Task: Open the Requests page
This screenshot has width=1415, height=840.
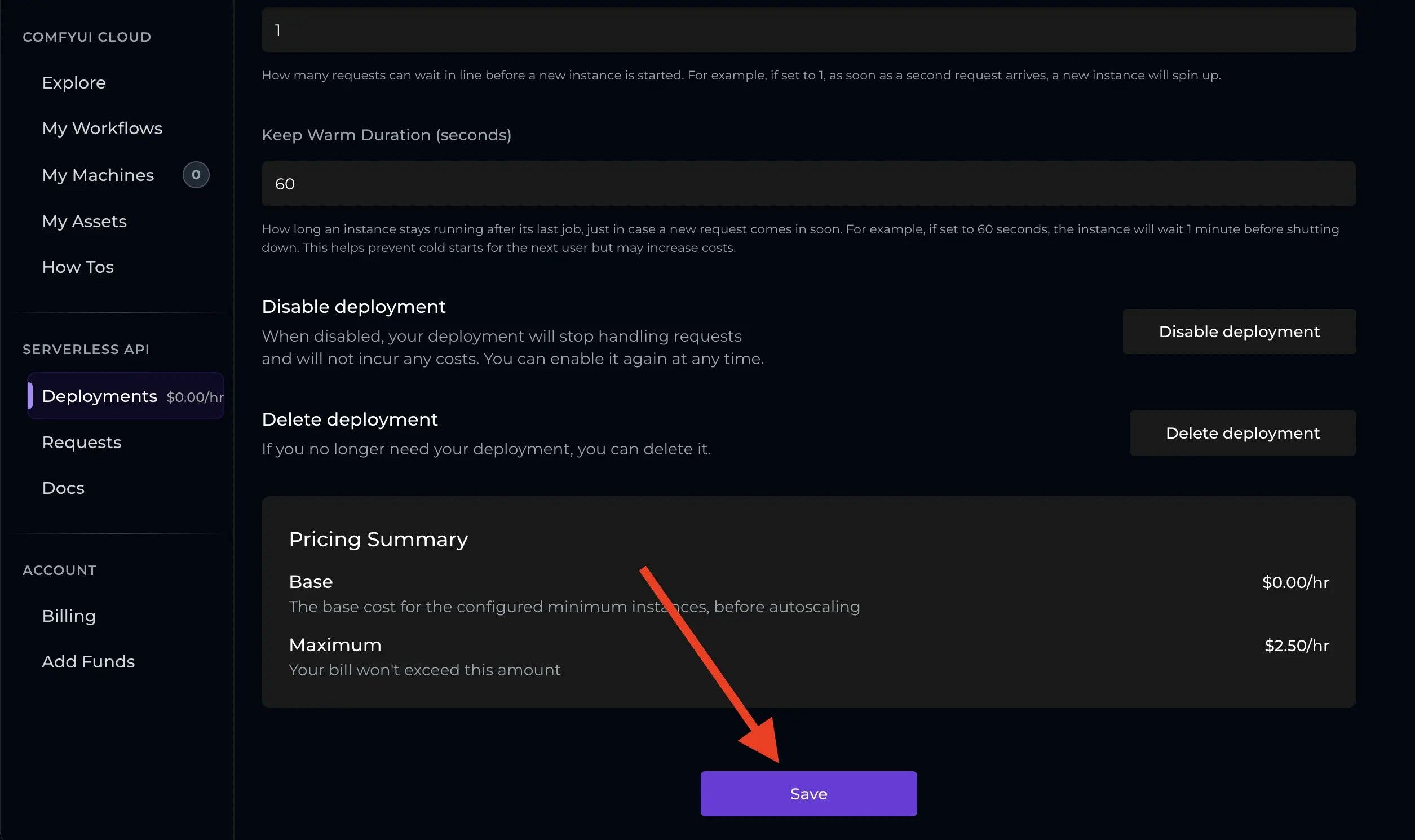Action: [x=82, y=442]
